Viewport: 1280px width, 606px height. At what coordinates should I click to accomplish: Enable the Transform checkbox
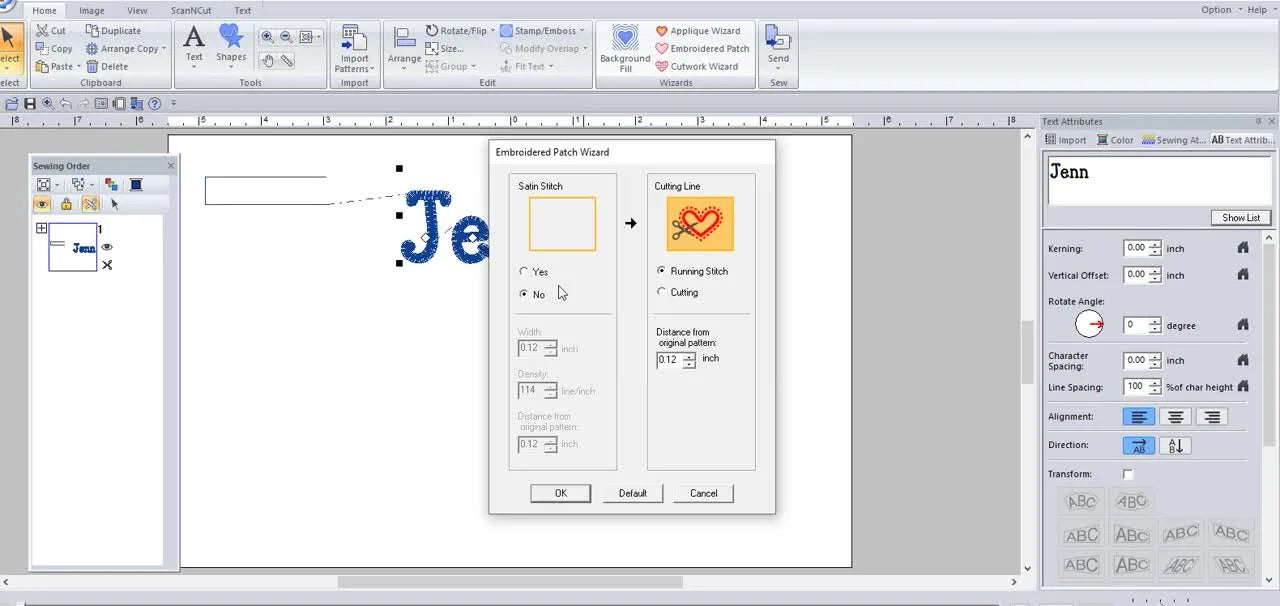click(1128, 474)
